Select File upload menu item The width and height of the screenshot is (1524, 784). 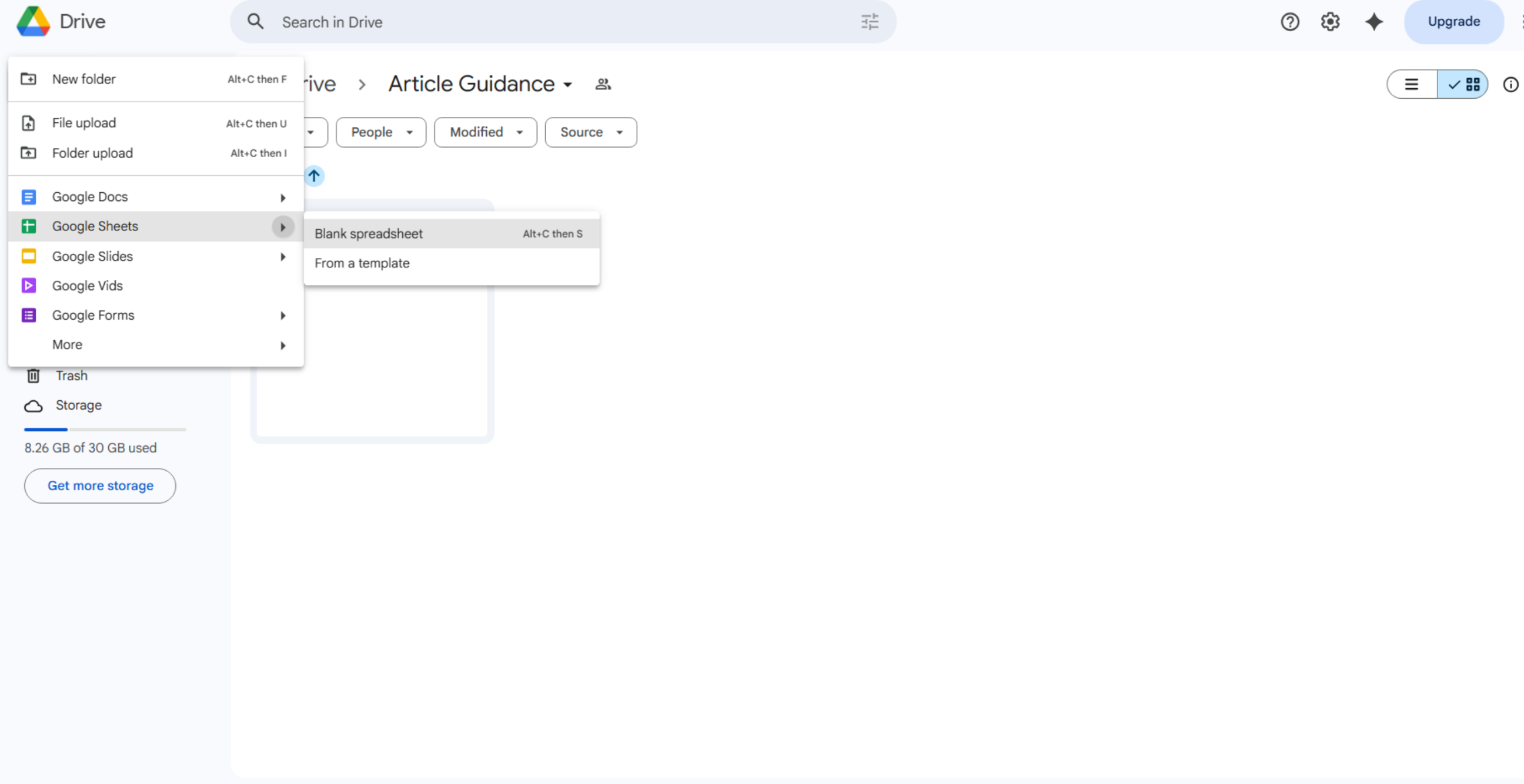pos(156,123)
